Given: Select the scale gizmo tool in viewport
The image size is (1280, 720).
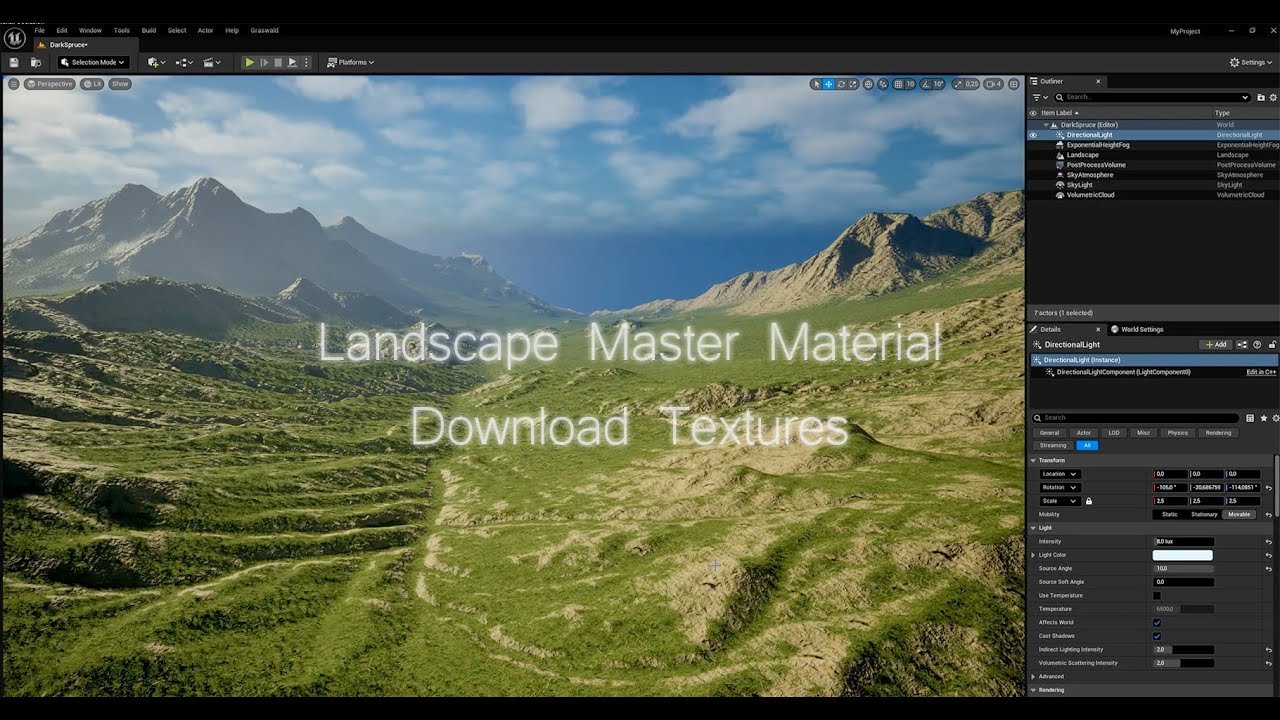Looking at the screenshot, I should tap(853, 84).
